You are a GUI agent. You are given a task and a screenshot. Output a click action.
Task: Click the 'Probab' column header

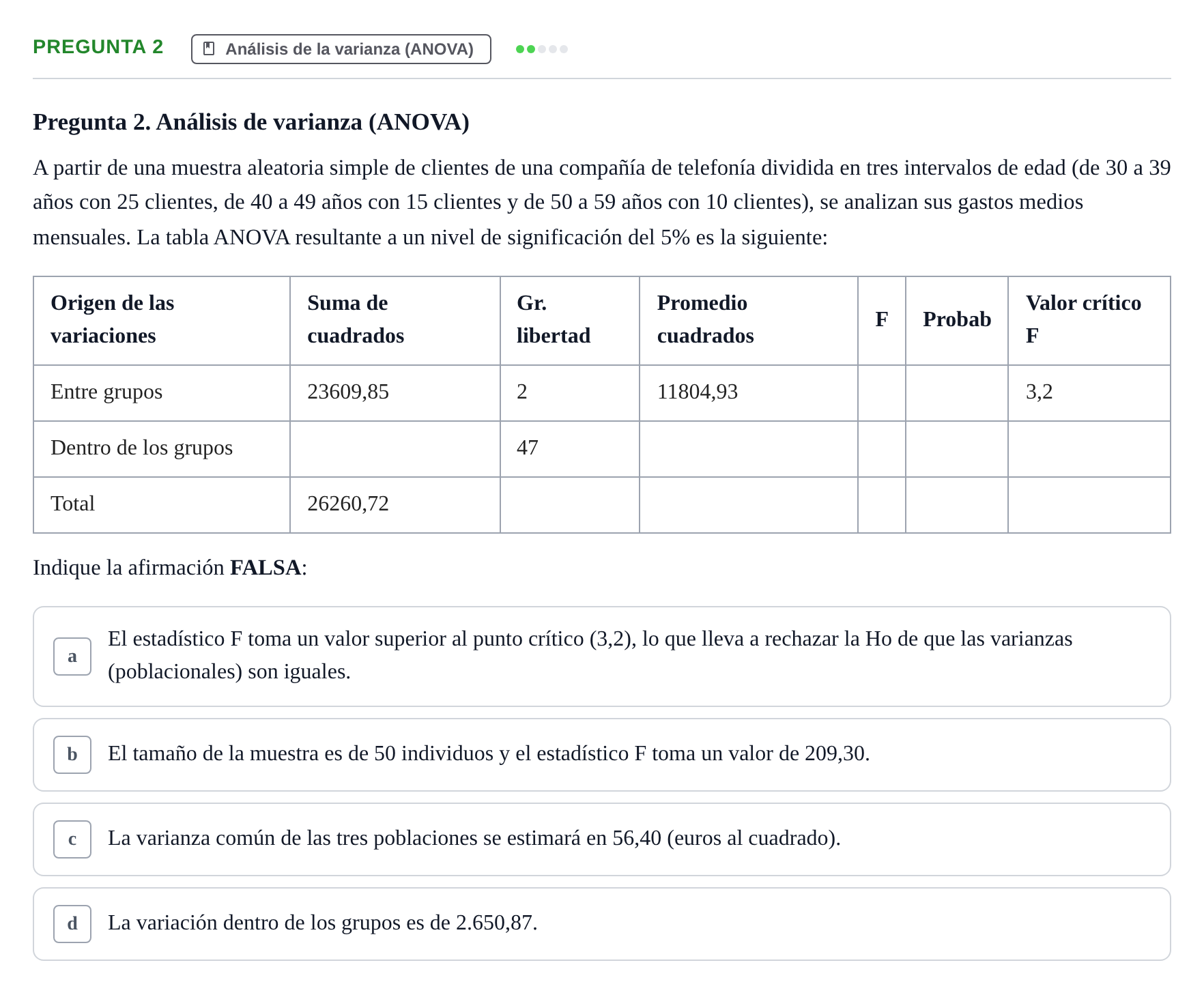[957, 321]
